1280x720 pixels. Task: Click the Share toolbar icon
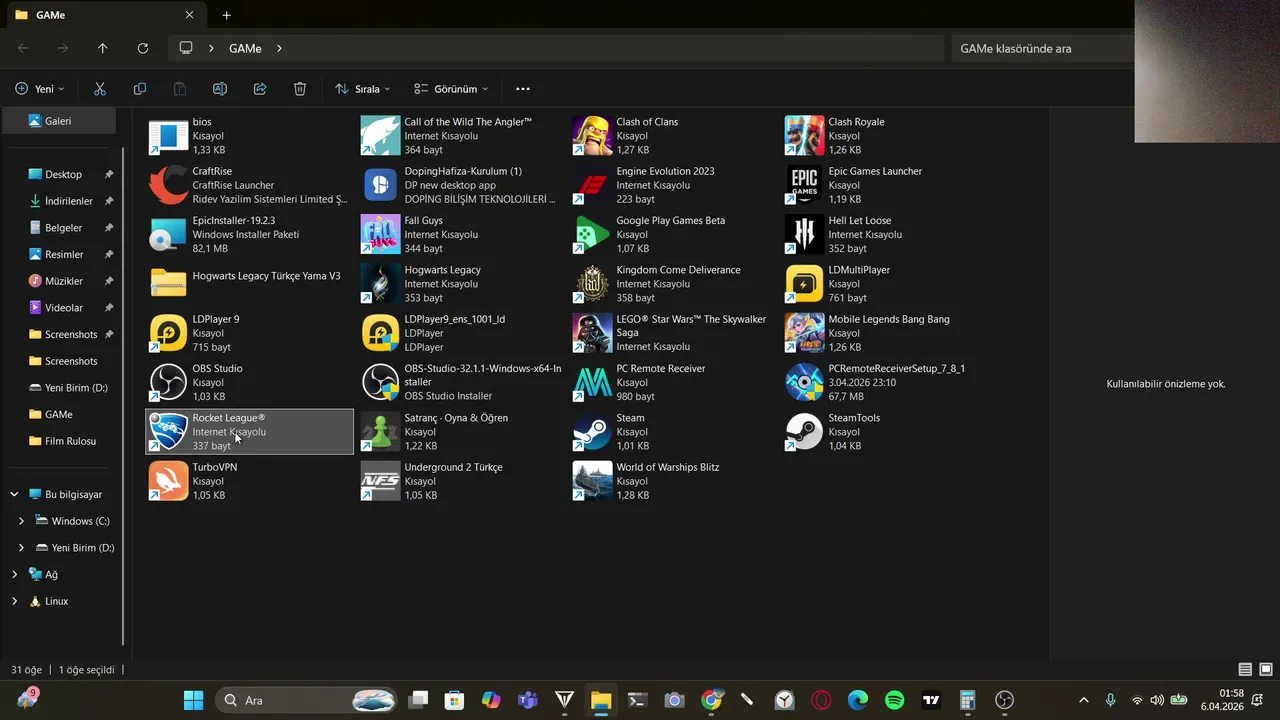coord(260,89)
